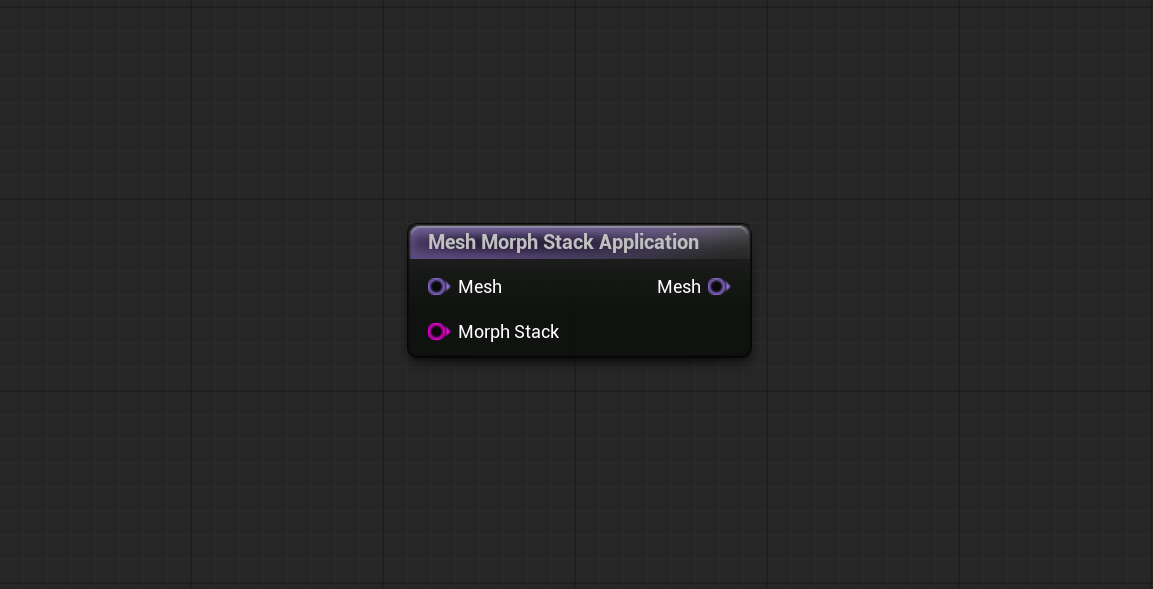Click the purple header bar right of title
The width and height of the screenshot is (1153, 589).
724,242
